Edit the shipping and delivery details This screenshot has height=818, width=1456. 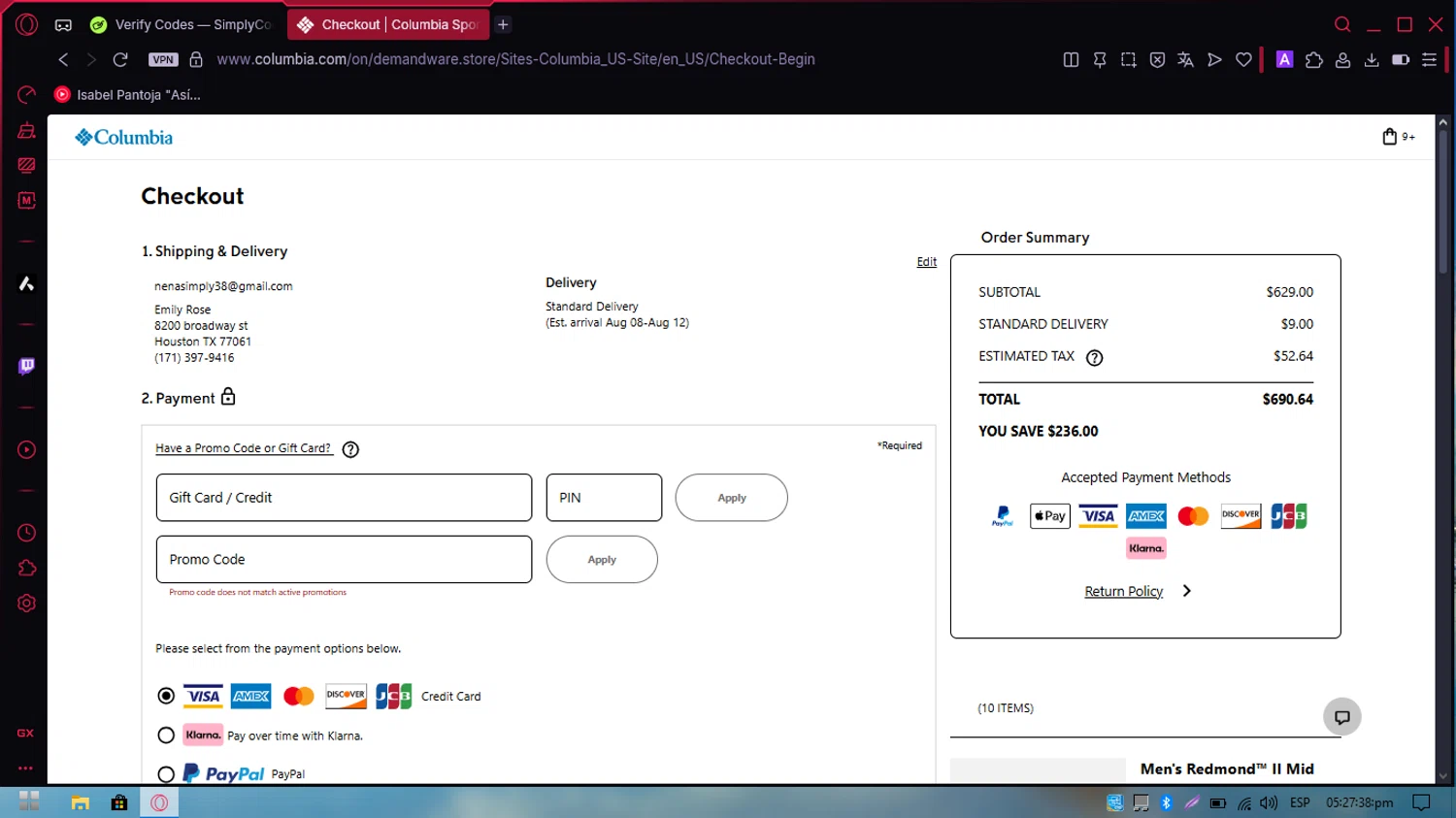(x=927, y=262)
